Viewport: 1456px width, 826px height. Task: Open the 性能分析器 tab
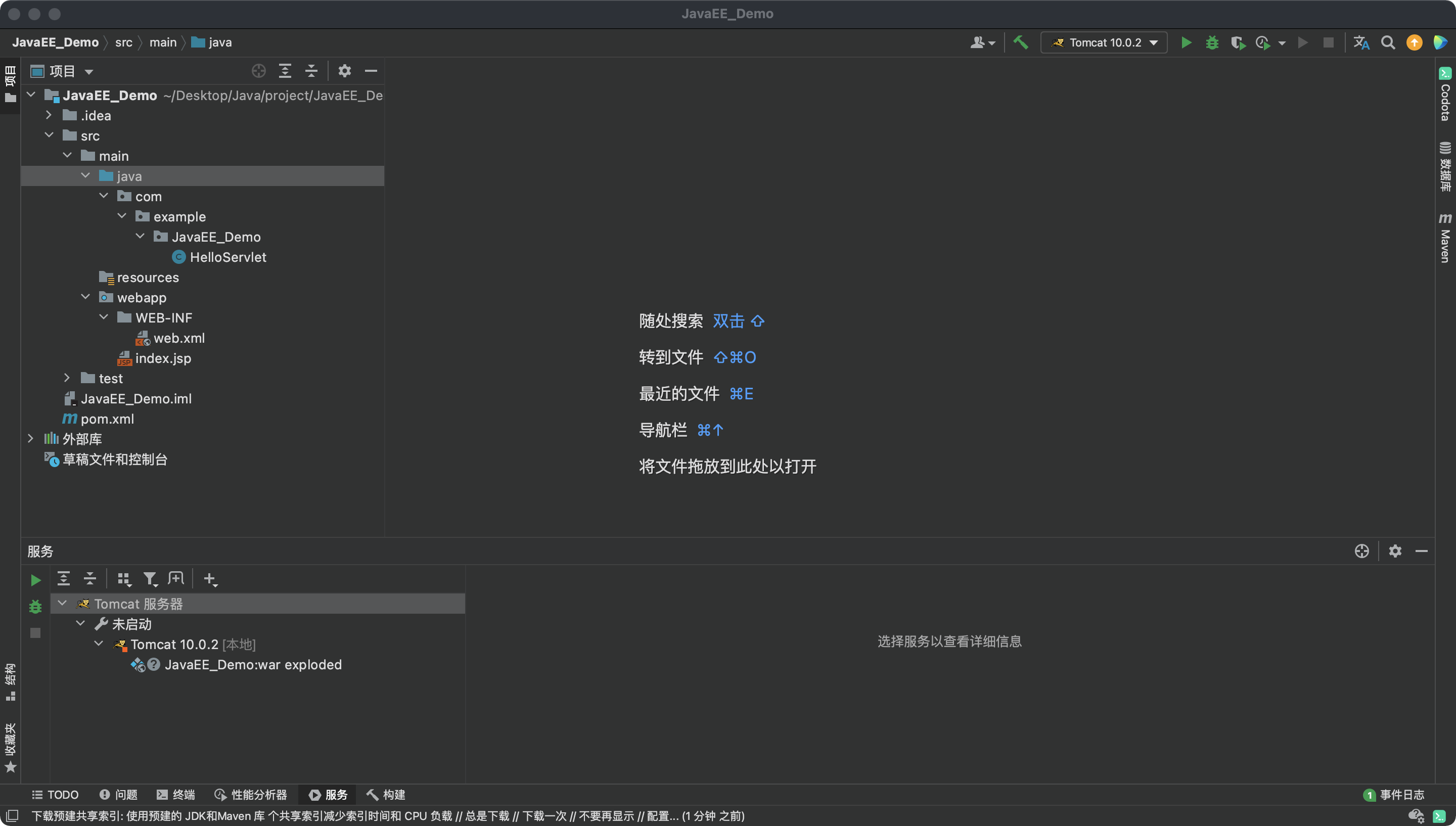(x=251, y=794)
